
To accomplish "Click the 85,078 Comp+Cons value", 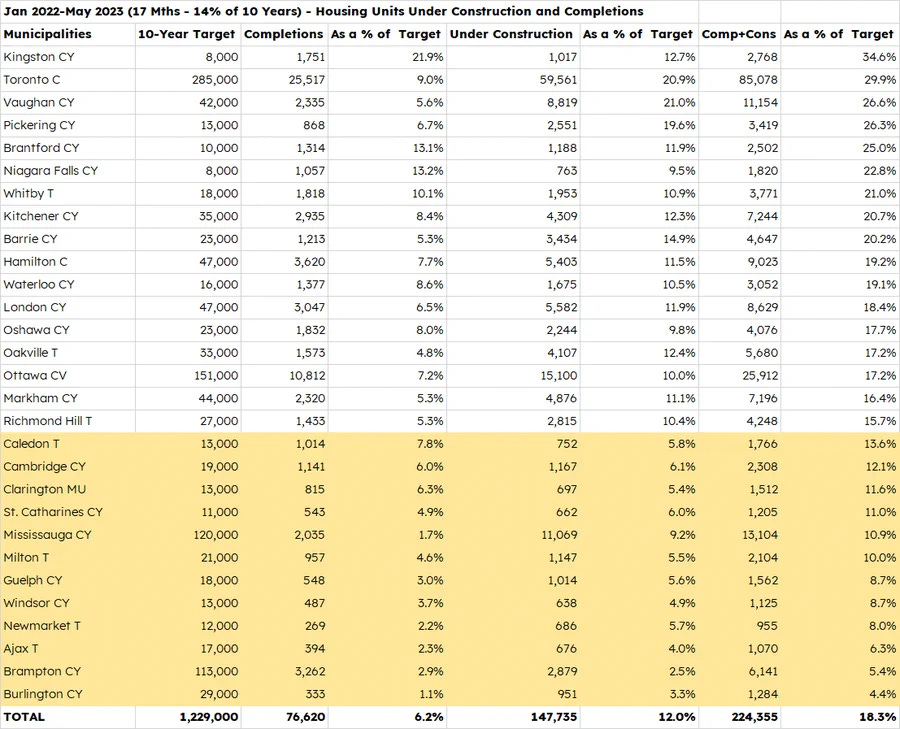I will click(x=758, y=80).
